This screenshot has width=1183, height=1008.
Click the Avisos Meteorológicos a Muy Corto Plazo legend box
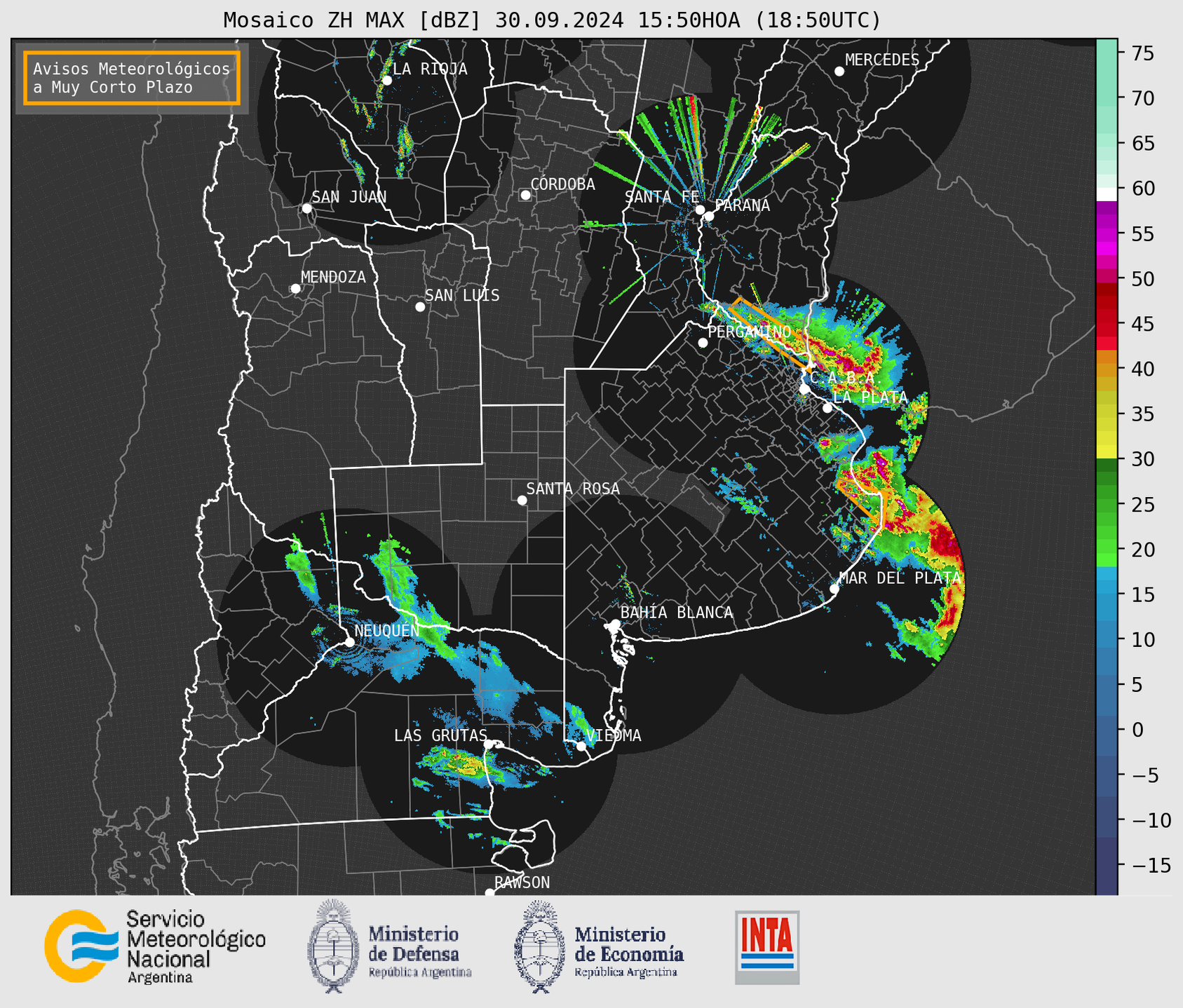click(x=132, y=78)
